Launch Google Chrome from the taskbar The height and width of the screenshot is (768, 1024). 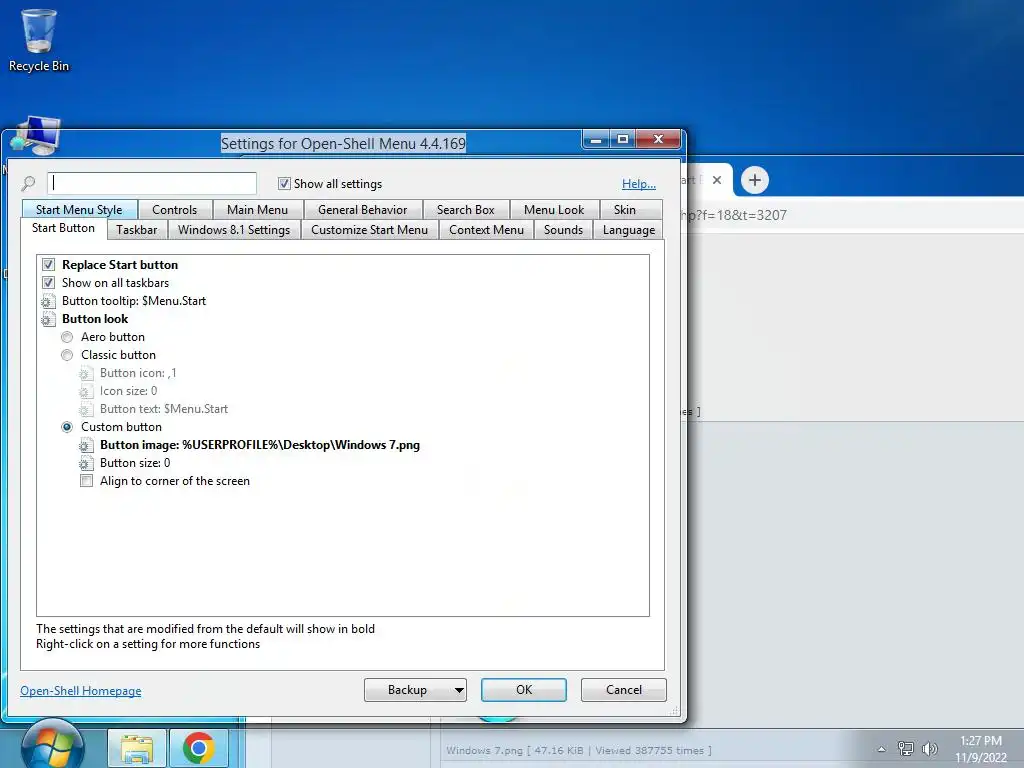pyautogui.click(x=199, y=748)
